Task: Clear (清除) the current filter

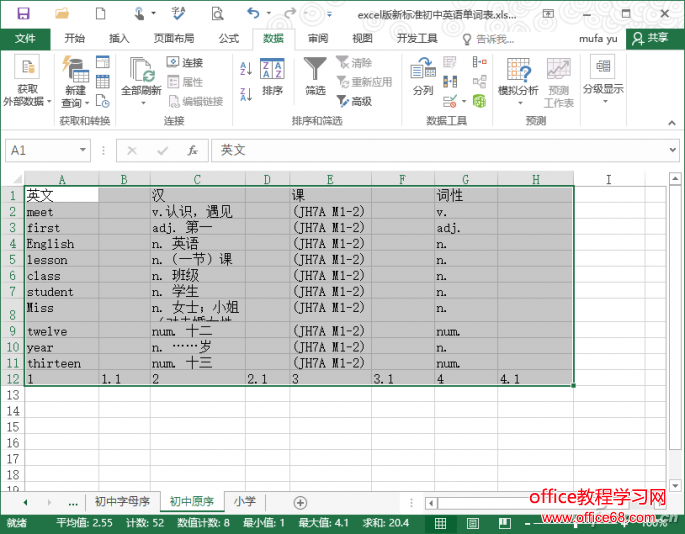Action: click(355, 62)
